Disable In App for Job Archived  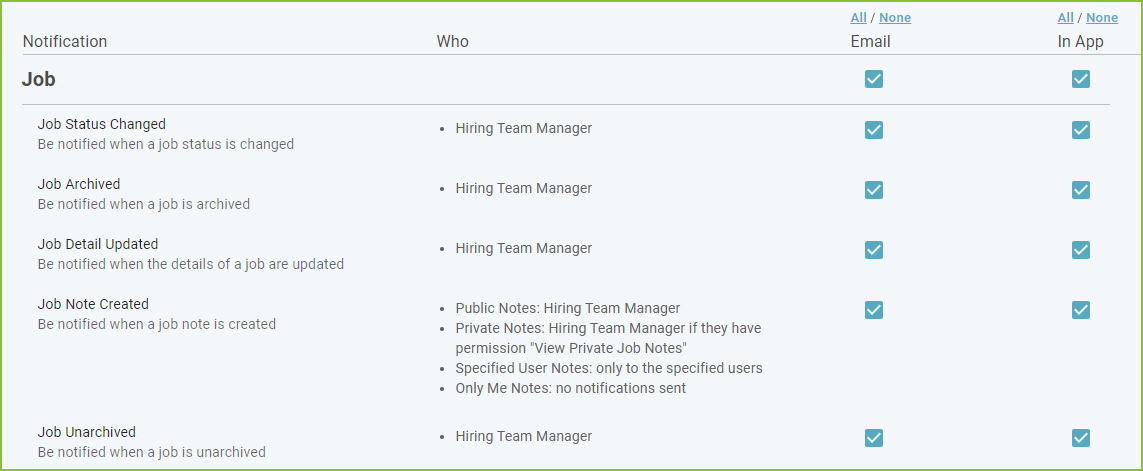pos(1080,190)
